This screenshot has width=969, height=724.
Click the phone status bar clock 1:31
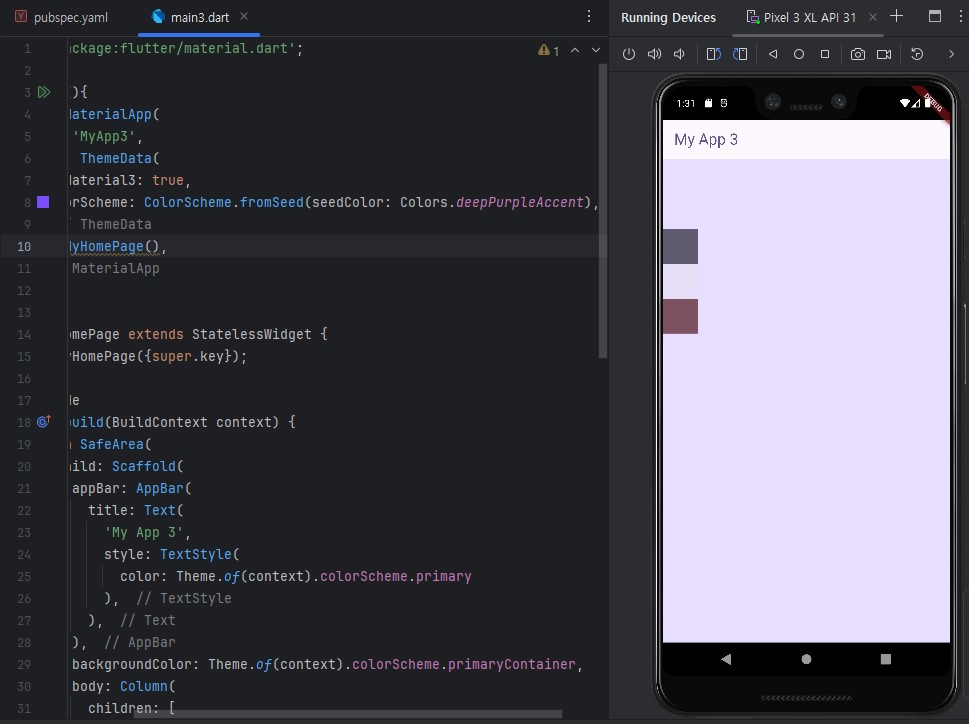point(685,103)
